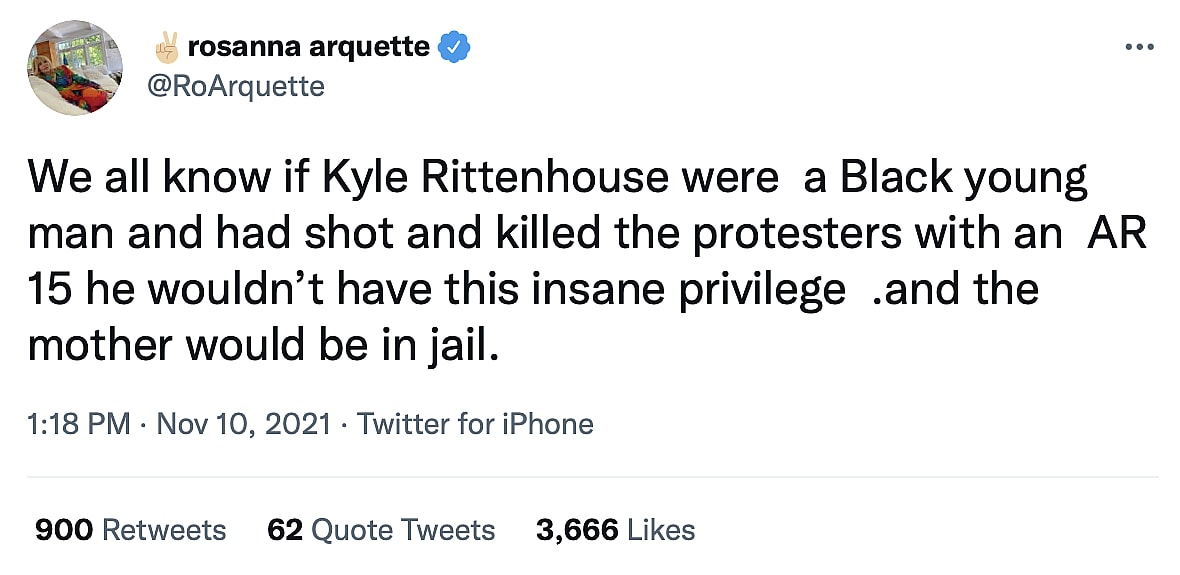Click the number 900 in the retweet count
The width and height of the screenshot is (1180, 575).
click(64, 529)
